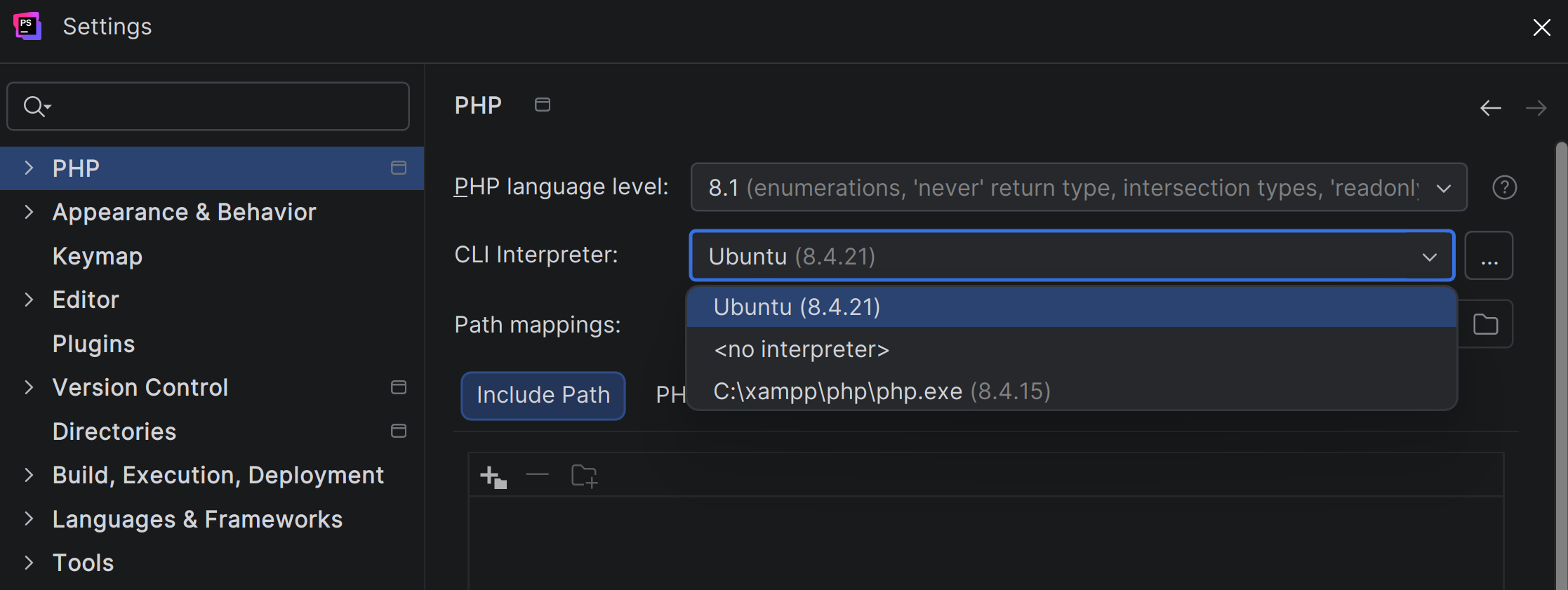Click the path mappings folder icon
Screen dimensions: 1568x590
pyautogui.click(x=1485, y=324)
